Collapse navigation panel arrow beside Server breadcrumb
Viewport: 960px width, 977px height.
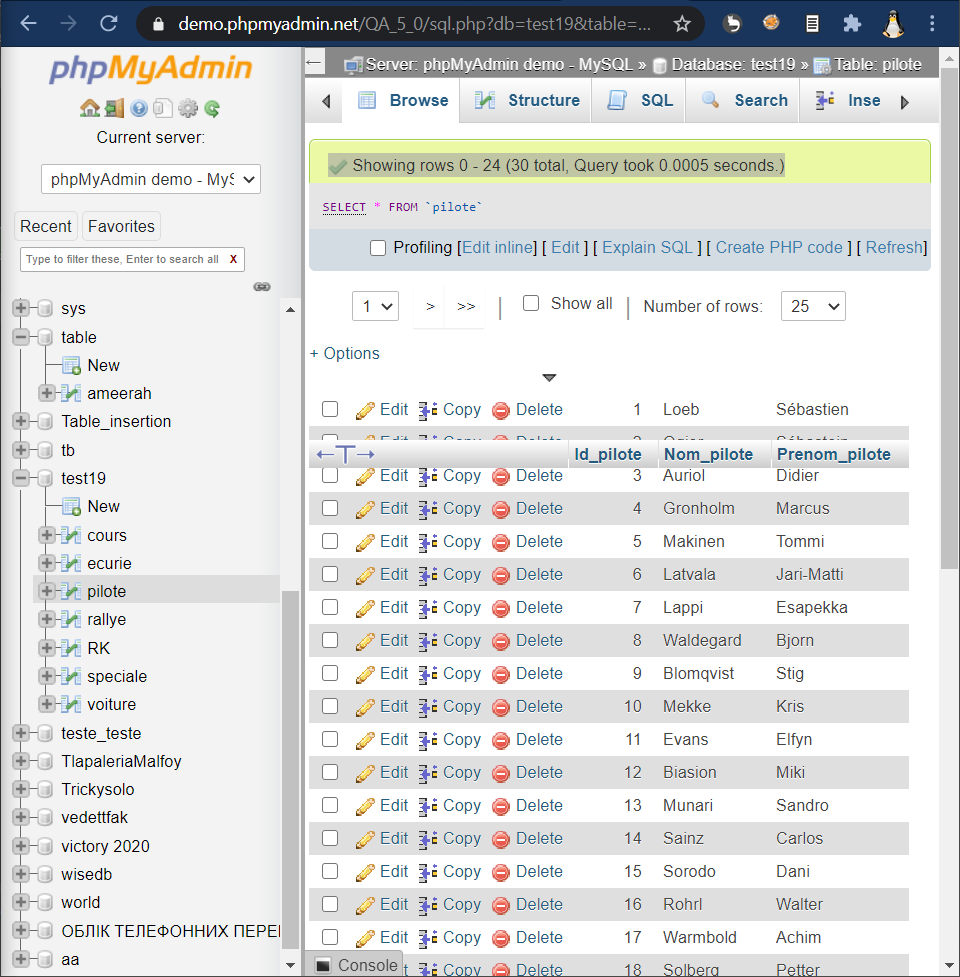[x=314, y=63]
